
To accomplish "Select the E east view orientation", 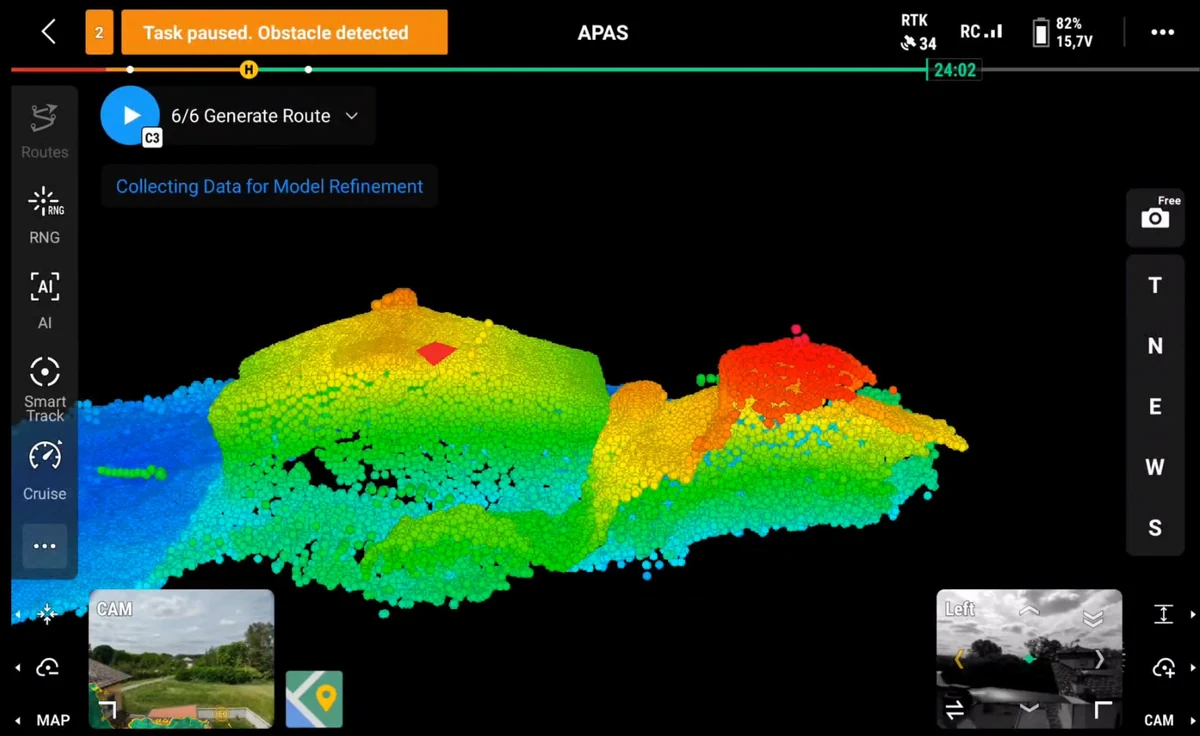I will point(1155,407).
